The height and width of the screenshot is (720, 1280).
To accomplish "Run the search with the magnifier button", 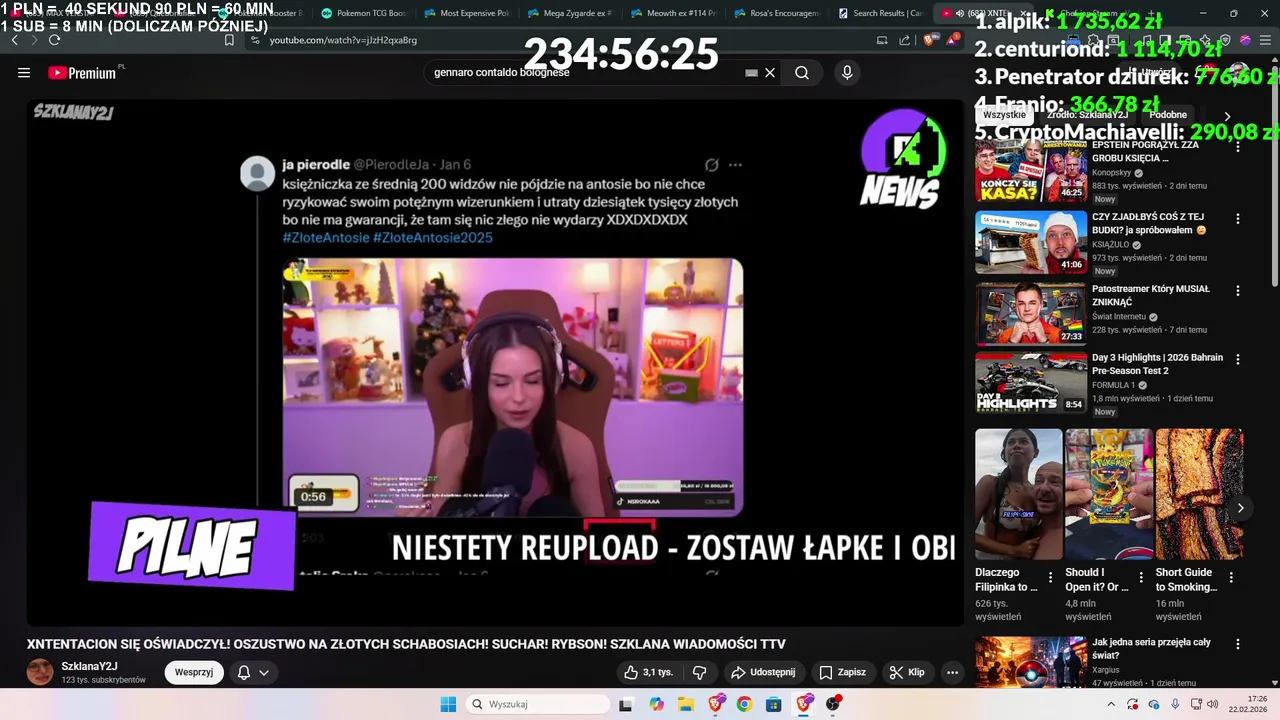I will pyautogui.click(x=802, y=72).
